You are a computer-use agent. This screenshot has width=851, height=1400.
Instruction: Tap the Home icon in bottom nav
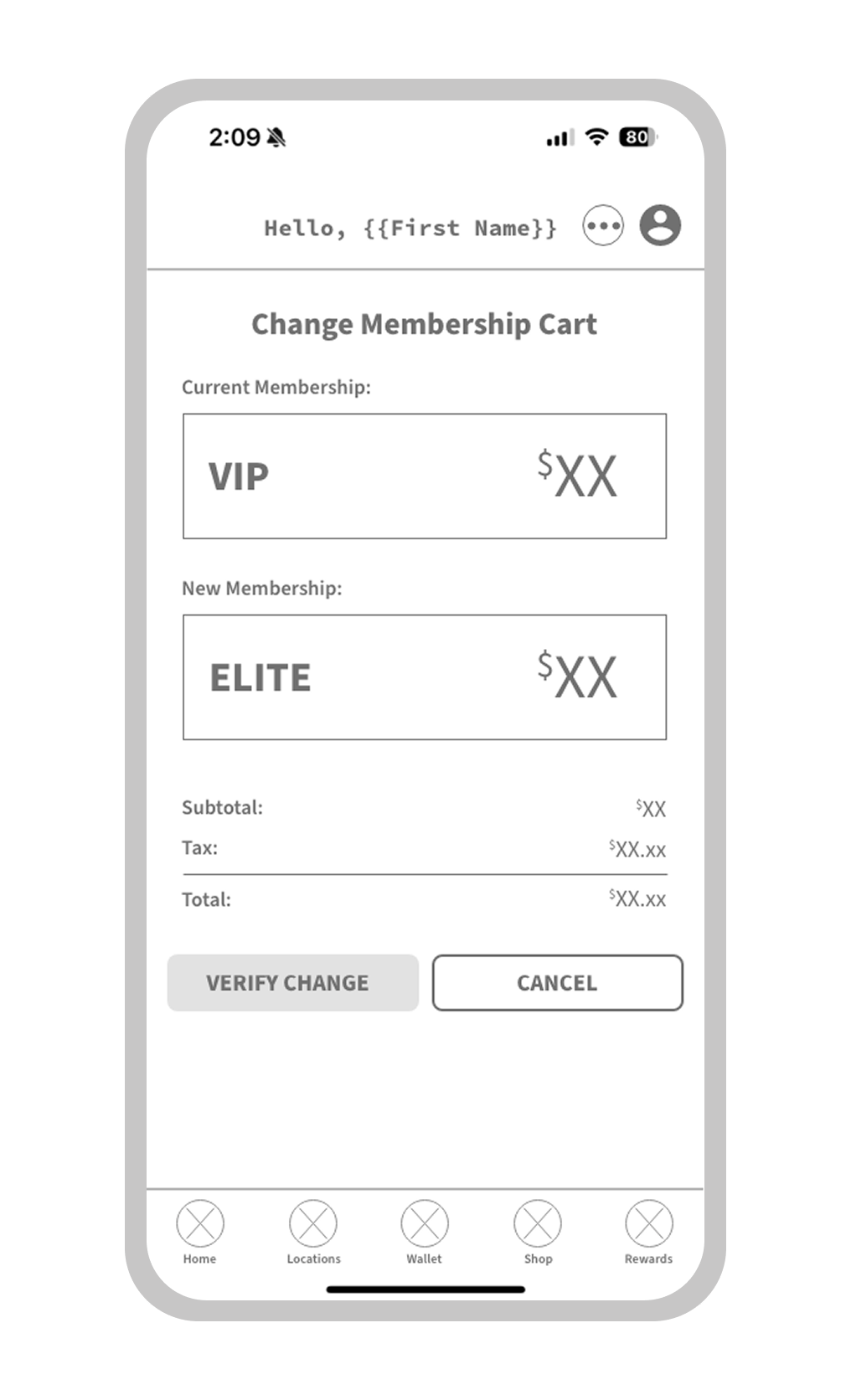coord(200,1223)
